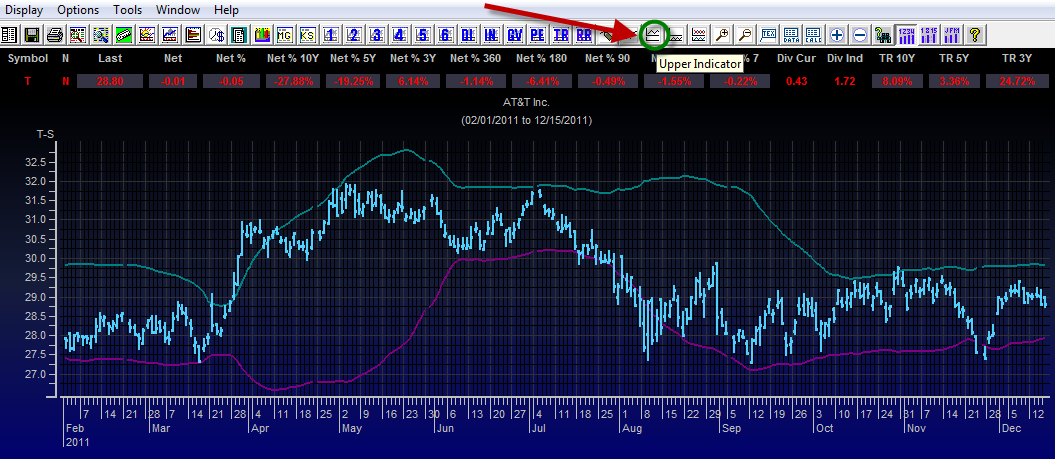This screenshot has height=459, width=1055.
Task: Toggle the JFM monthly period button
Action: (951, 34)
